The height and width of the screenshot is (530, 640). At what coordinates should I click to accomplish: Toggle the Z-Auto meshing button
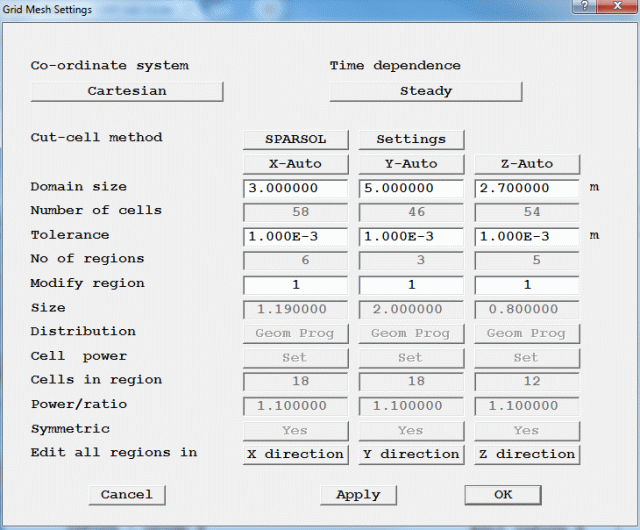pos(526,164)
